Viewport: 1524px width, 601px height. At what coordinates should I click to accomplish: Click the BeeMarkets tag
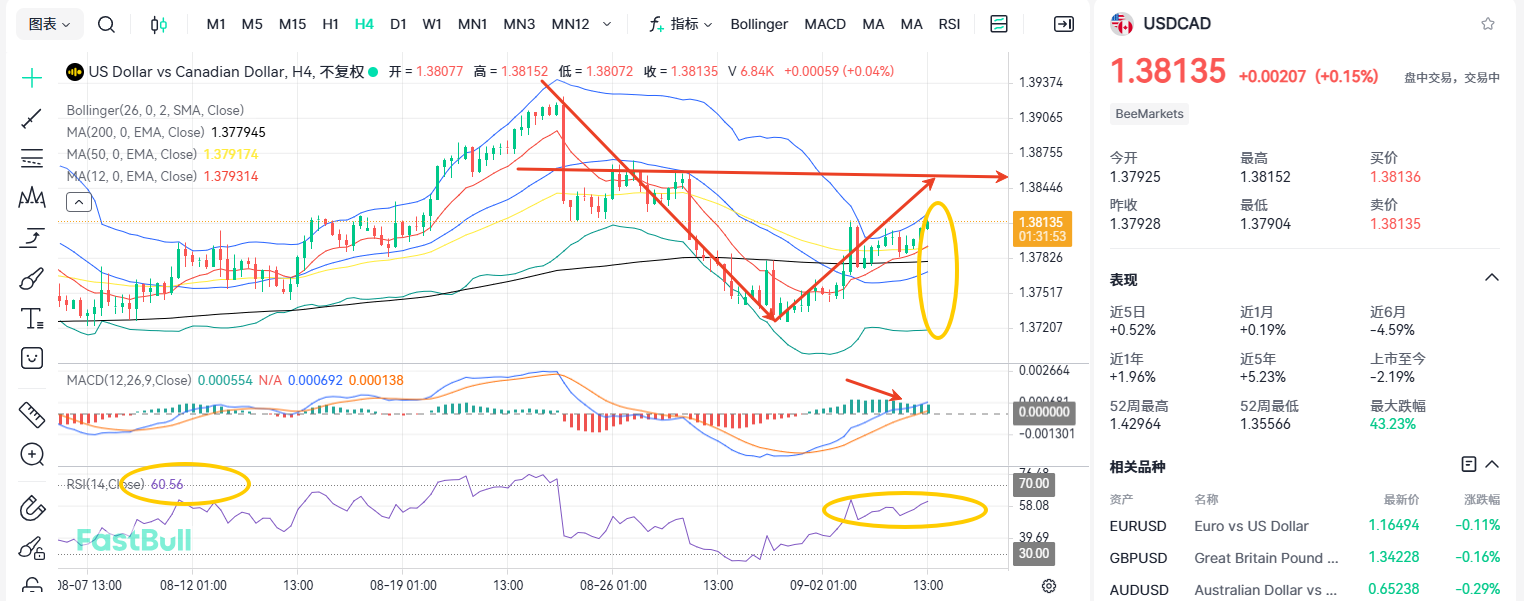click(x=1150, y=114)
